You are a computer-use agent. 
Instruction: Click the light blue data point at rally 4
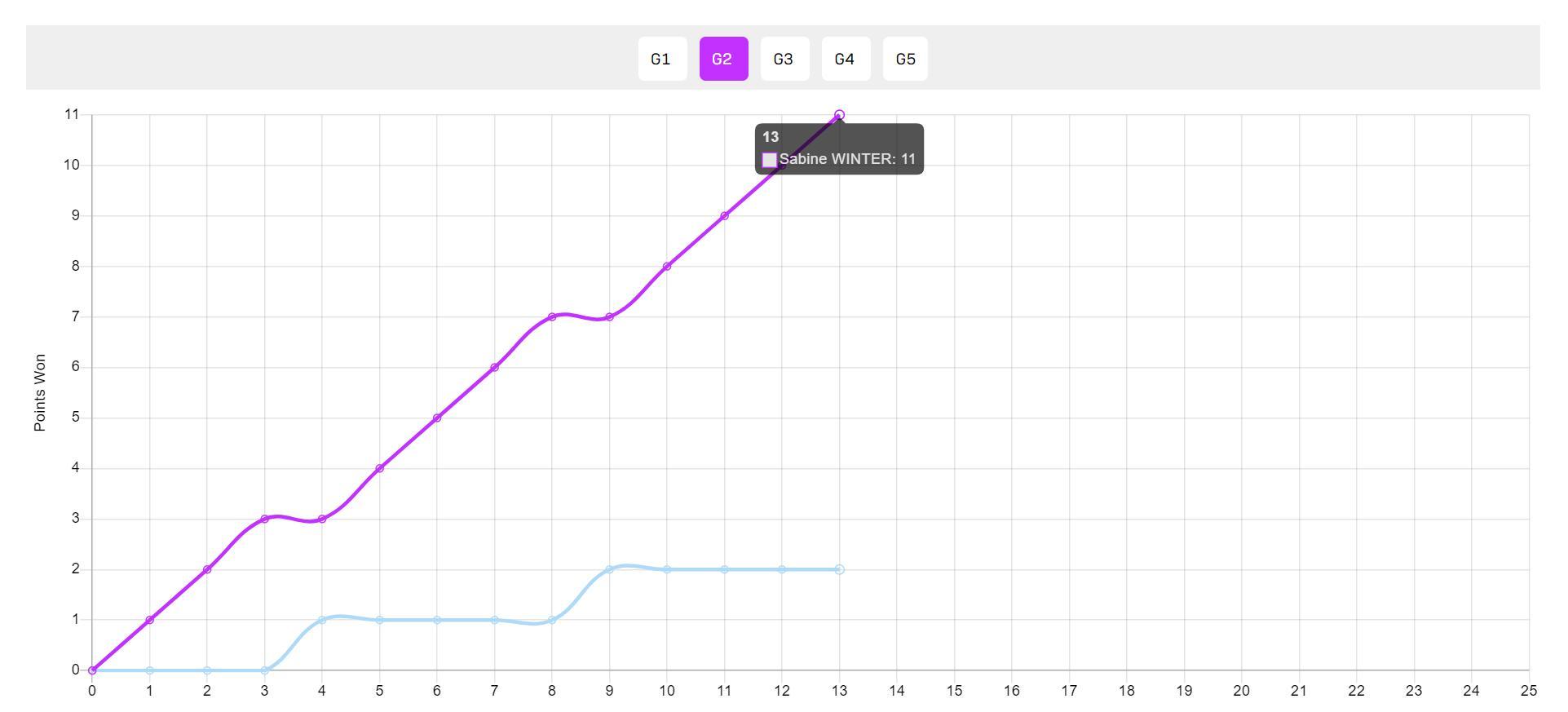pos(322,620)
